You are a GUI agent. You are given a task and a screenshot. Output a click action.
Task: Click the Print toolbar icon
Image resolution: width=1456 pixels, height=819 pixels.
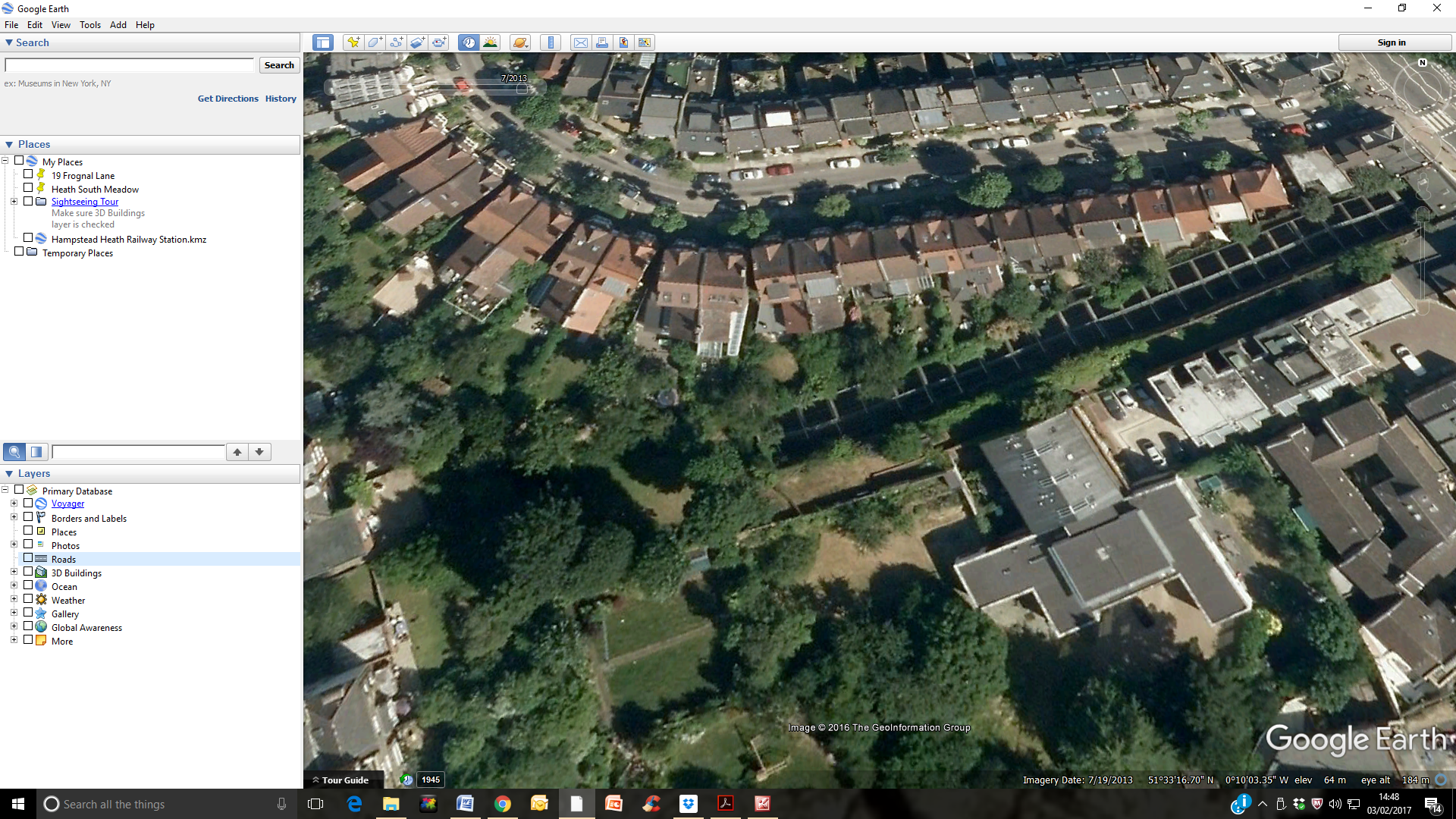[602, 42]
